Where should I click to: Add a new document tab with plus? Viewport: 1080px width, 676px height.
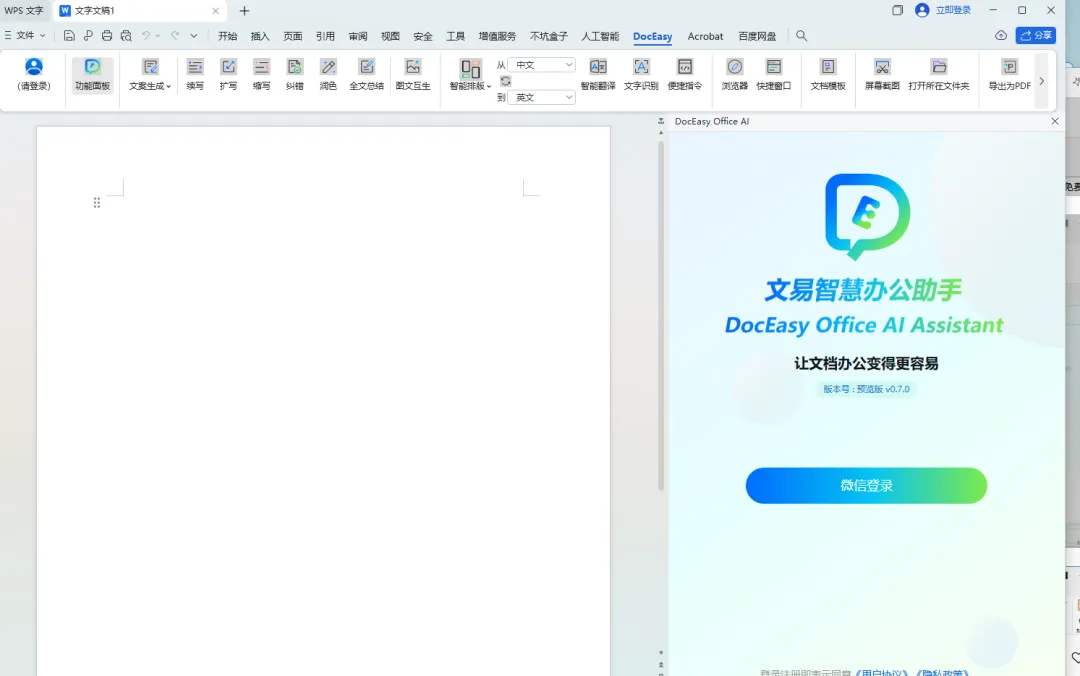click(245, 10)
